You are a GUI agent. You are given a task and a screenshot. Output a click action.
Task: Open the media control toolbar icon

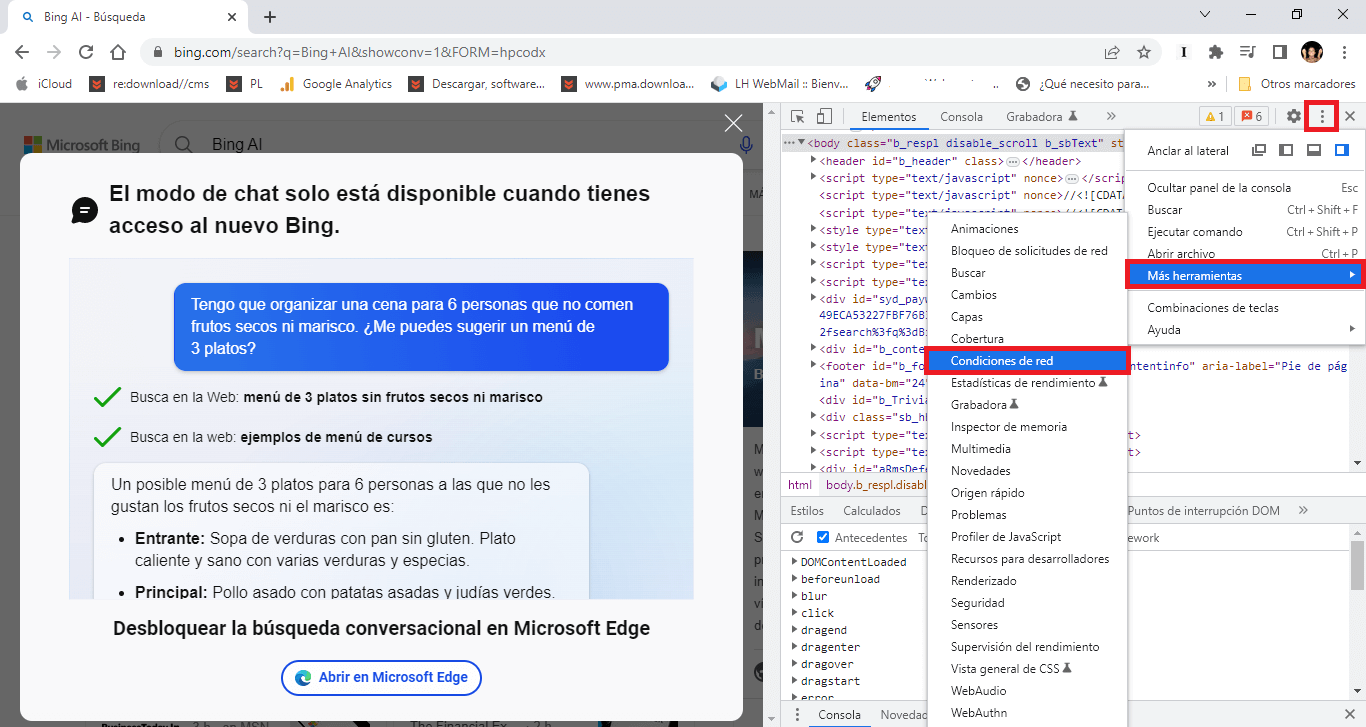(x=1248, y=52)
